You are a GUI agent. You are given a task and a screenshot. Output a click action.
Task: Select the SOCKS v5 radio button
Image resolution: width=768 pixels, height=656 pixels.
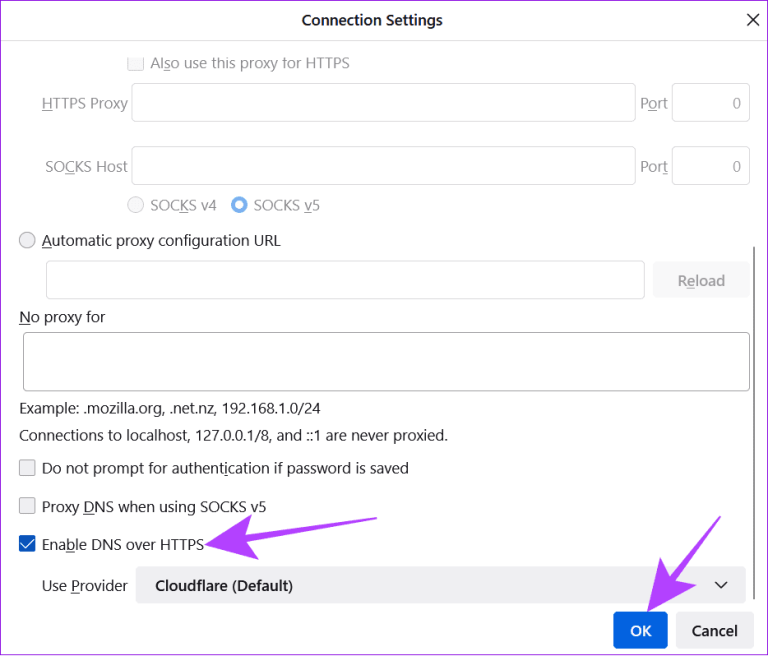pyautogui.click(x=239, y=205)
